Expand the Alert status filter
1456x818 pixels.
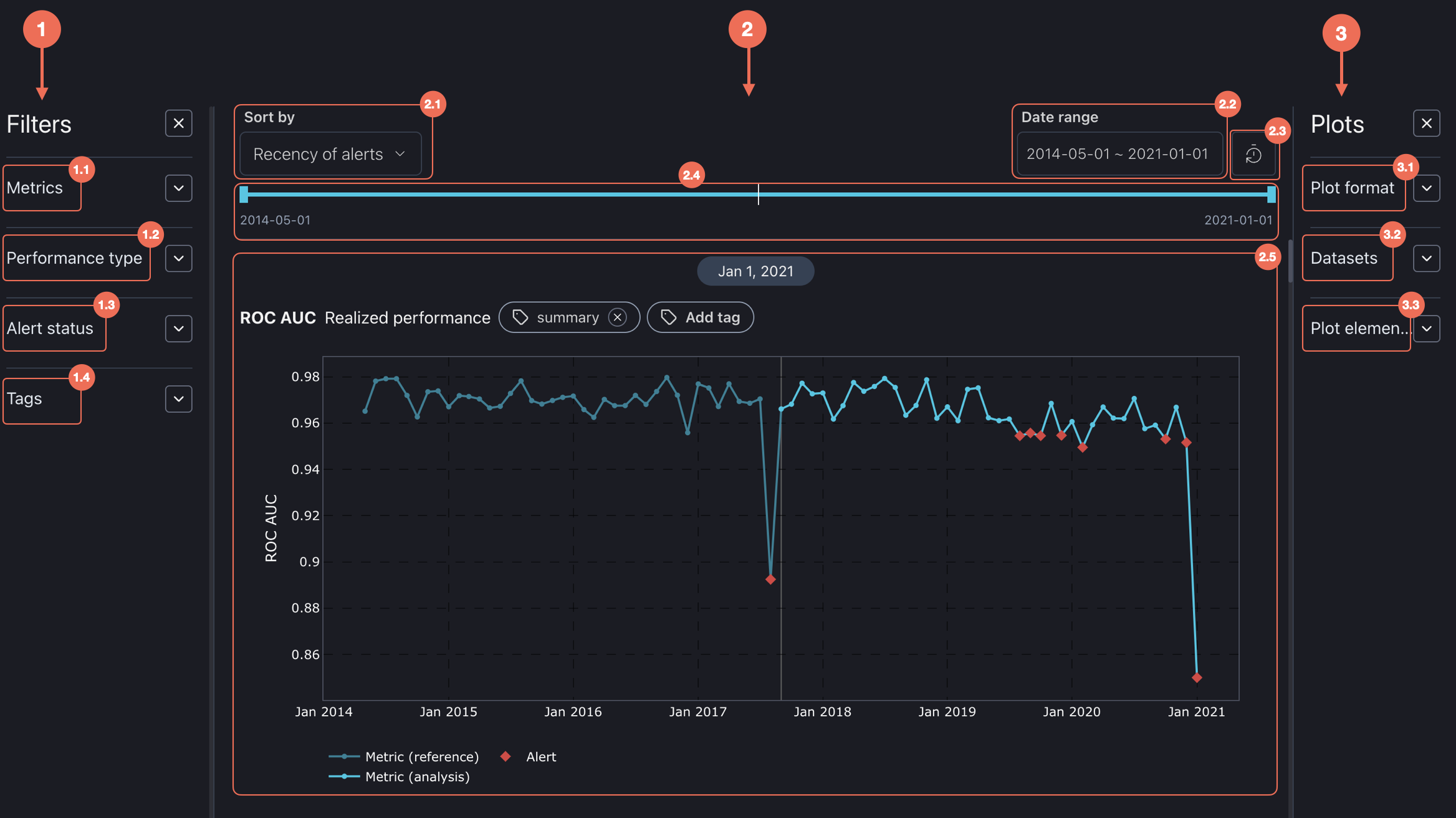pyautogui.click(x=178, y=329)
